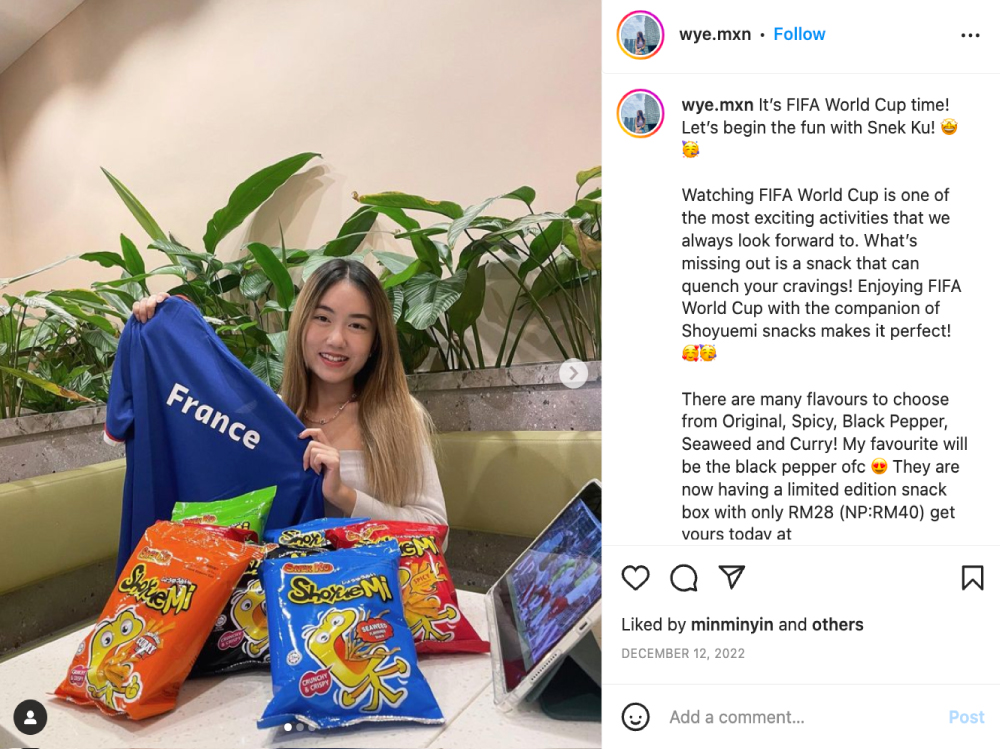View minminyin's profile in the likes line
Viewport: 1000px width, 749px height.
(732, 624)
